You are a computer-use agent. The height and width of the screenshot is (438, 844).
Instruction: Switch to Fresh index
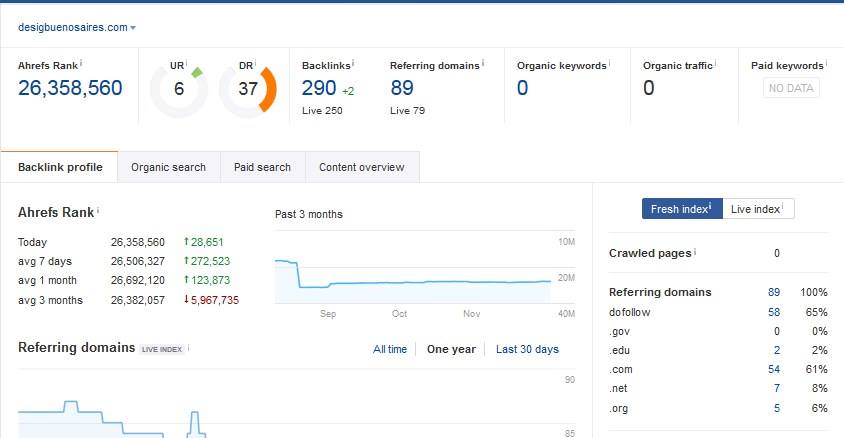[x=680, y=209]
